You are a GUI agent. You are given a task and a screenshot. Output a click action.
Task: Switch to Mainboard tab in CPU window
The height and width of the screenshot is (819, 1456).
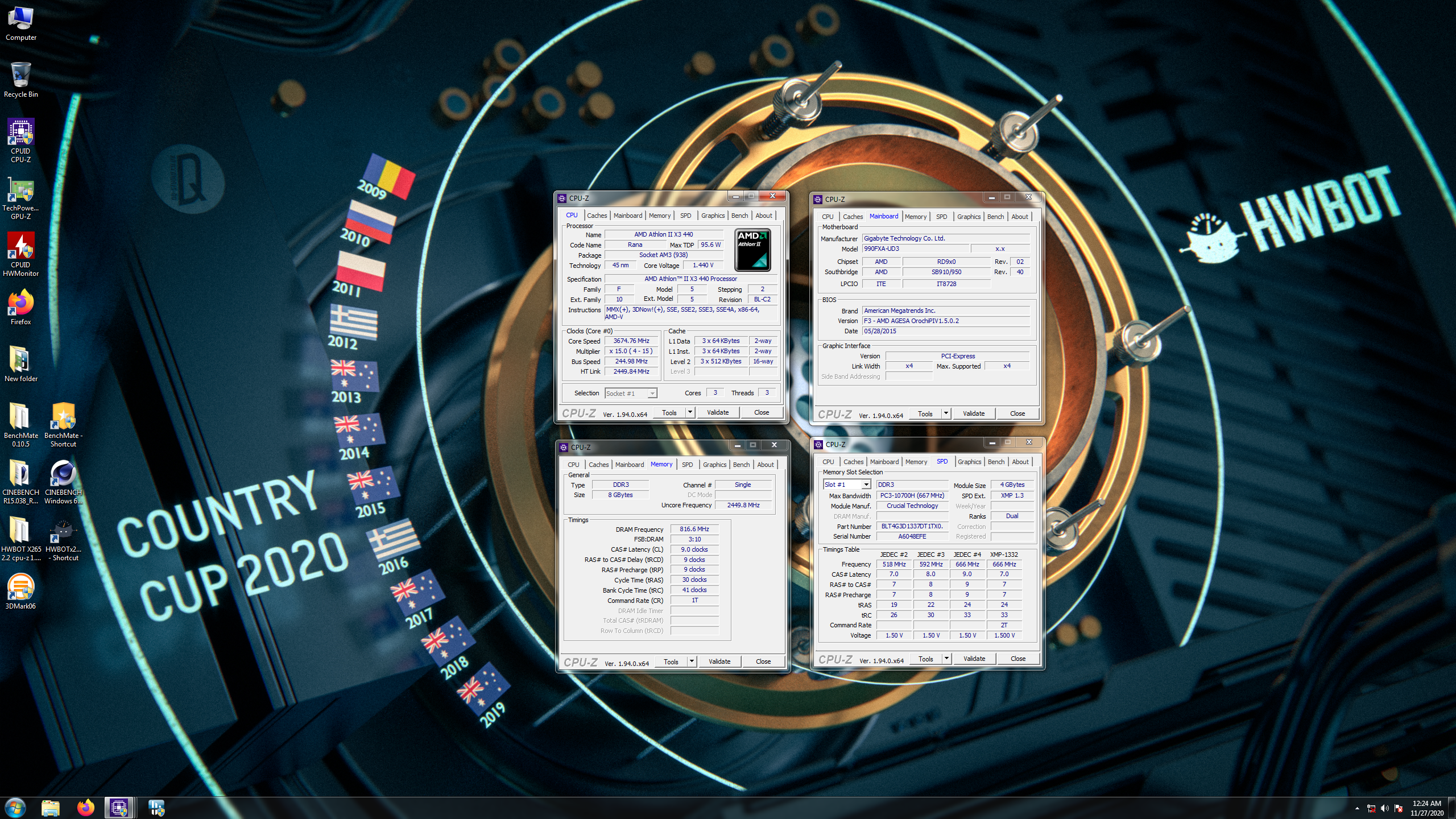click(628, 216)
